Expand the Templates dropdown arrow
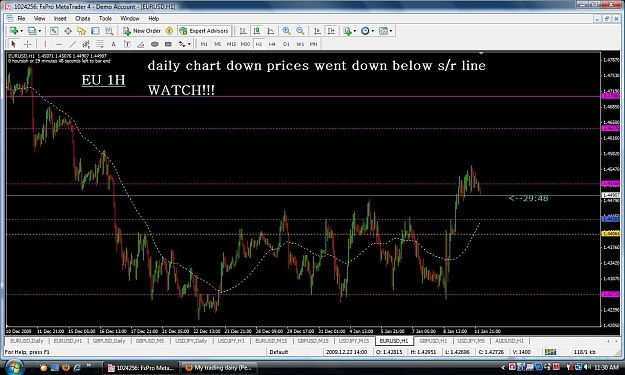The height and width of the screenshot is (375, 625). (391, 31)
